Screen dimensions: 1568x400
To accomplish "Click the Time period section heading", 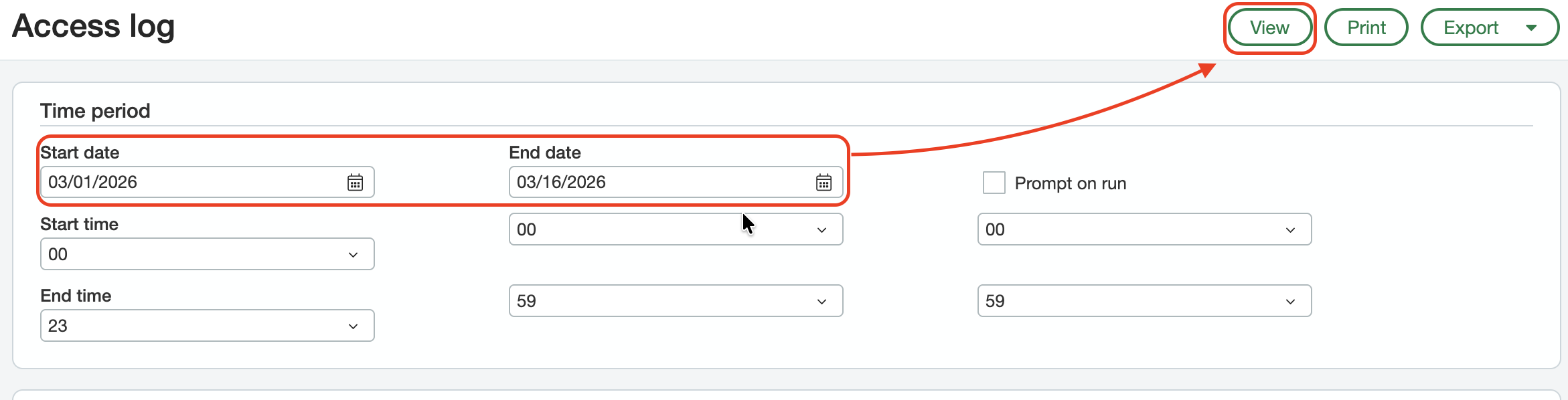I will [96, 110].
